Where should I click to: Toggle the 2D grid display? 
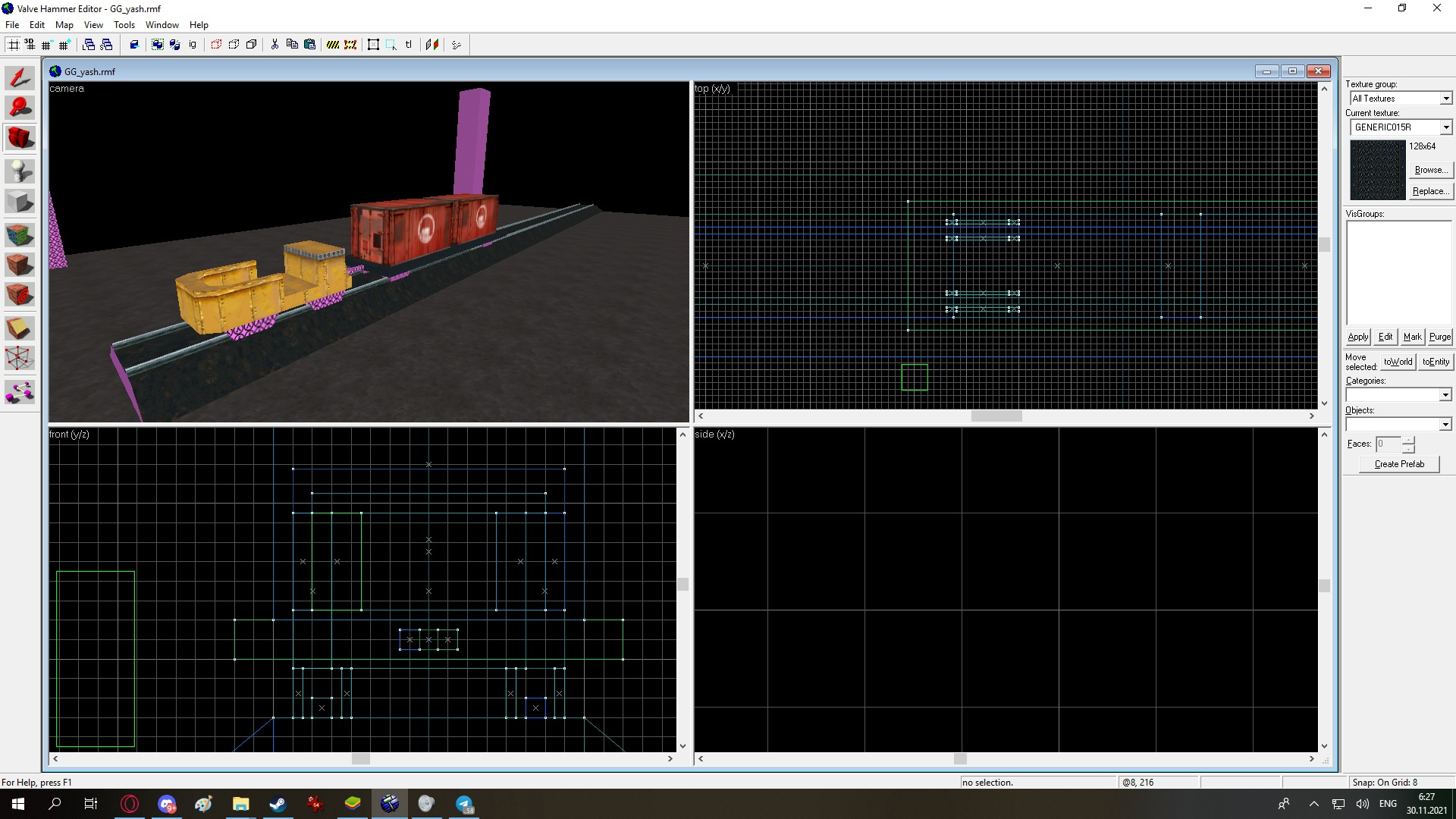pyautogui.click(x=14, y=45)
